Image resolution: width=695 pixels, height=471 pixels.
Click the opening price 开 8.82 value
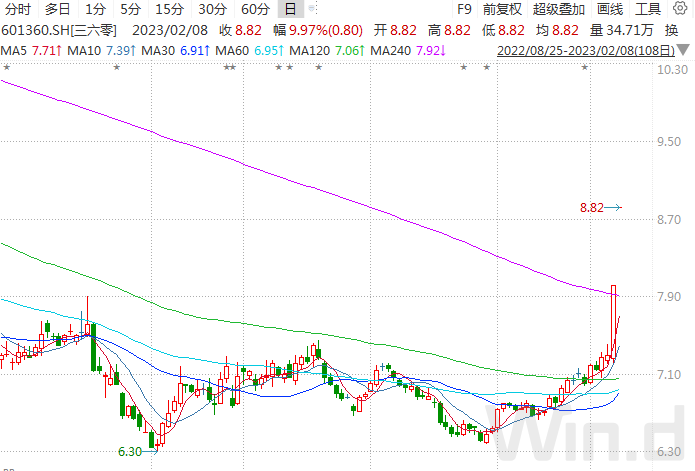click(395, 30)
